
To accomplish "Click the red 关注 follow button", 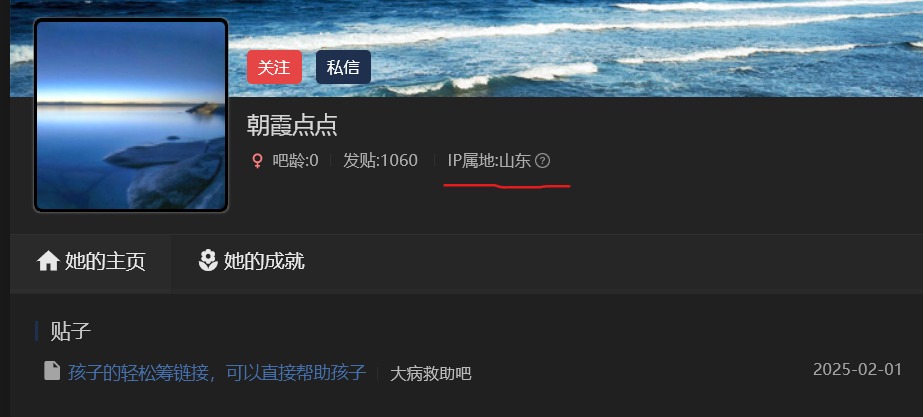I will [x=274, y=67].
